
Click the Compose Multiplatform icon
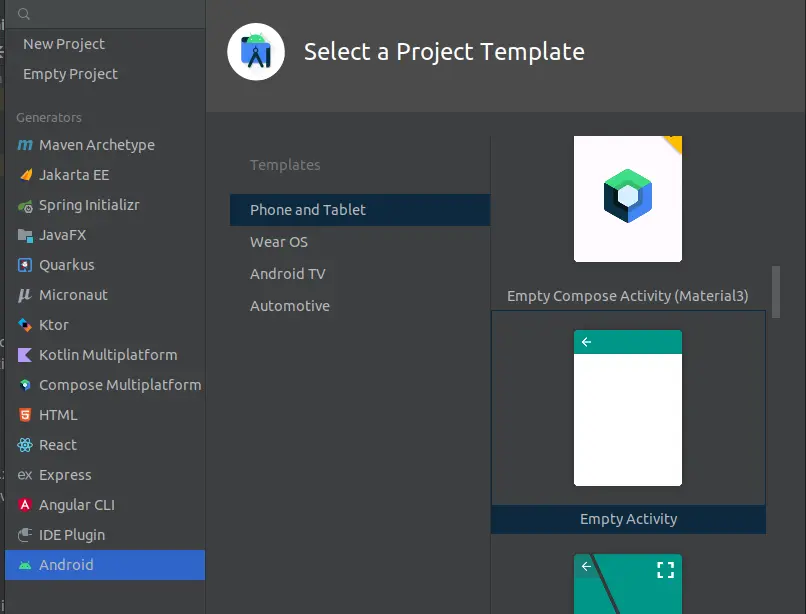tap(25, 385)
